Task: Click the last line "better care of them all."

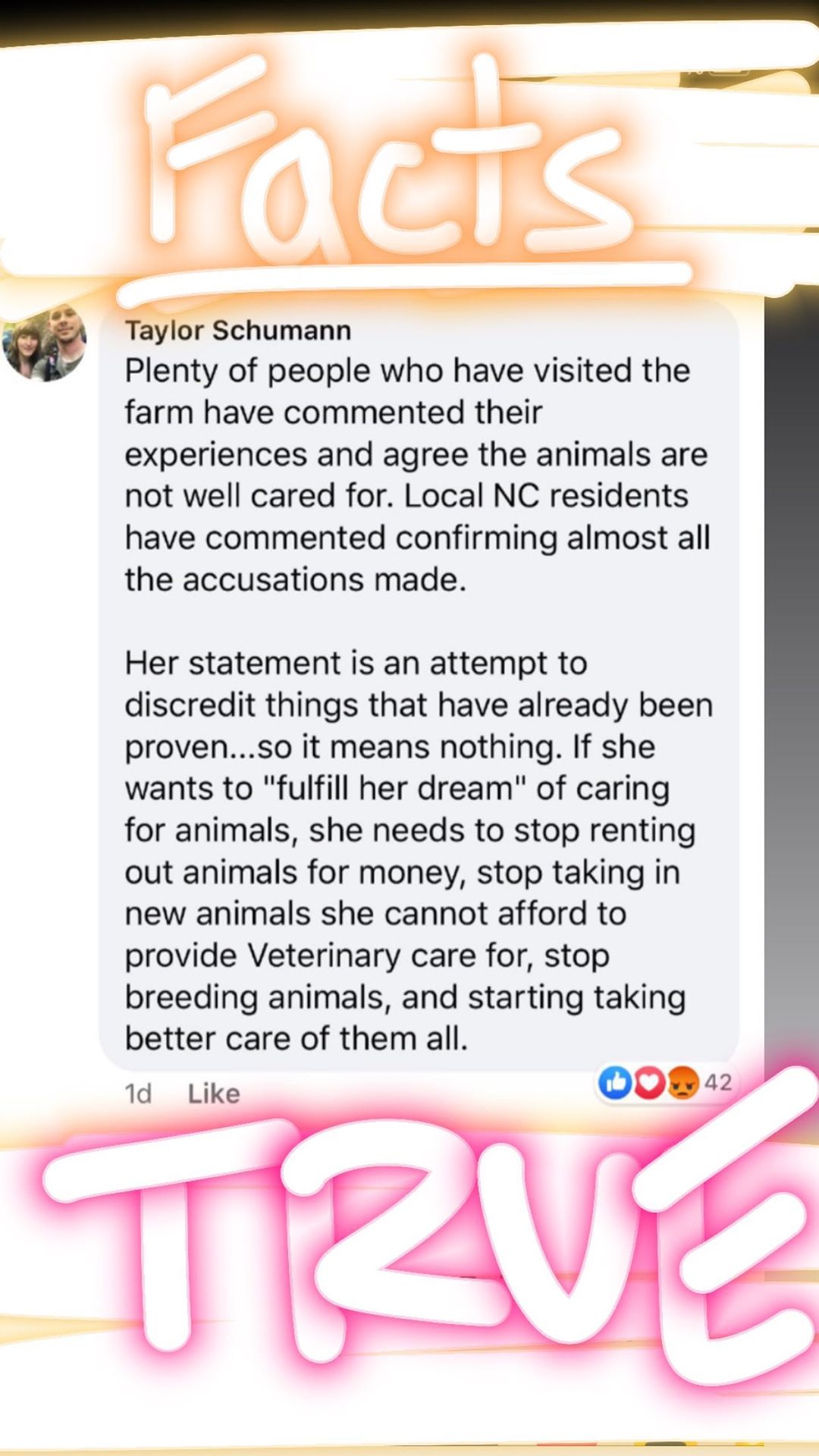Action: tap(296, 1038)
